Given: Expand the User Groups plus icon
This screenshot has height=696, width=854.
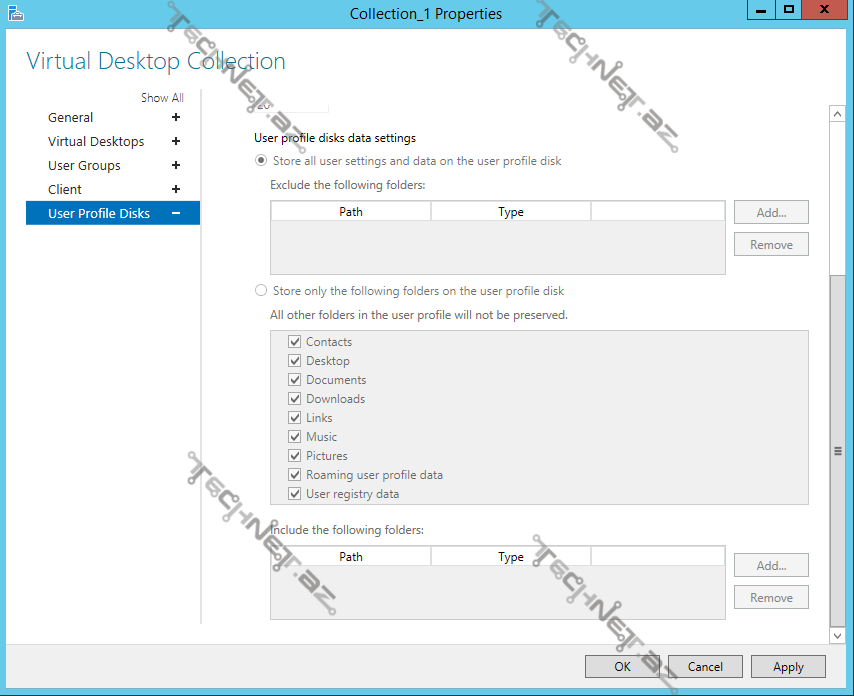Looking at the screenshot, I should (176, 165).
